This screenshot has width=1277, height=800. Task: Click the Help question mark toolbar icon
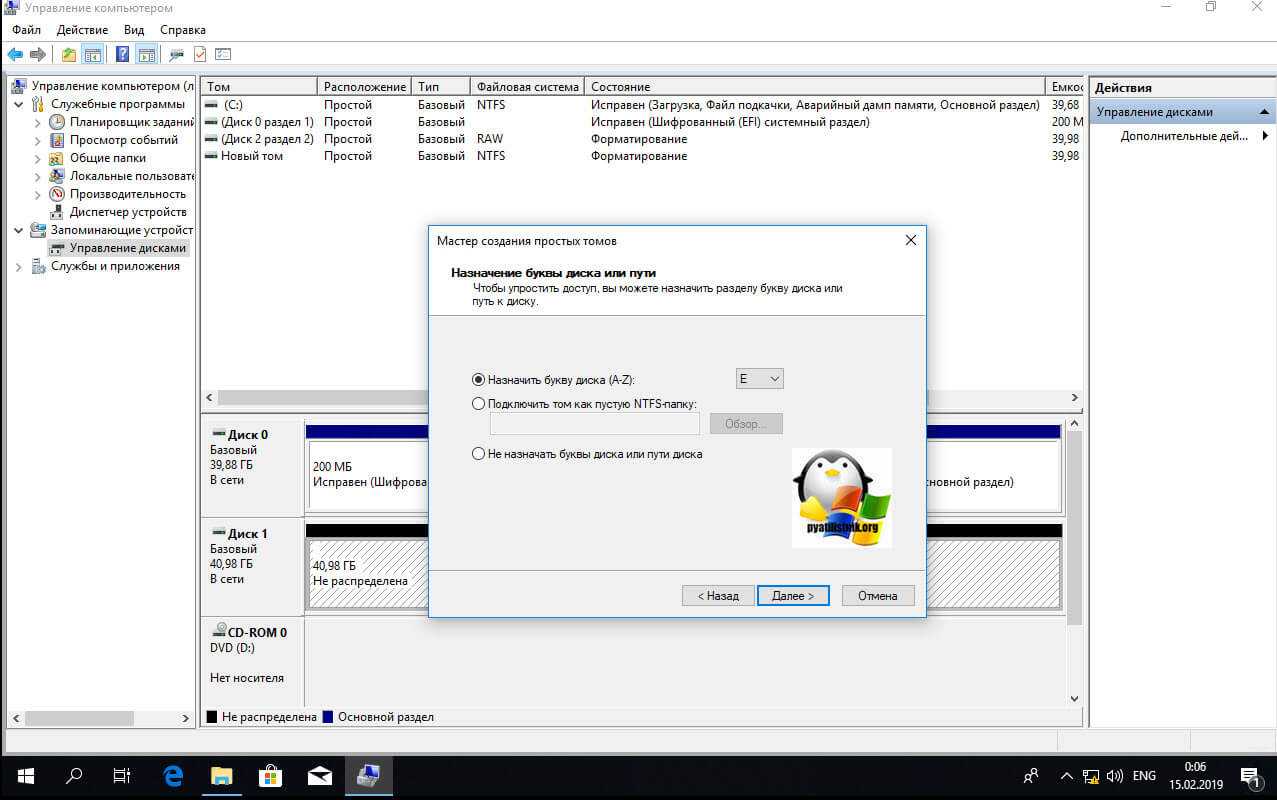pos(122,54)
